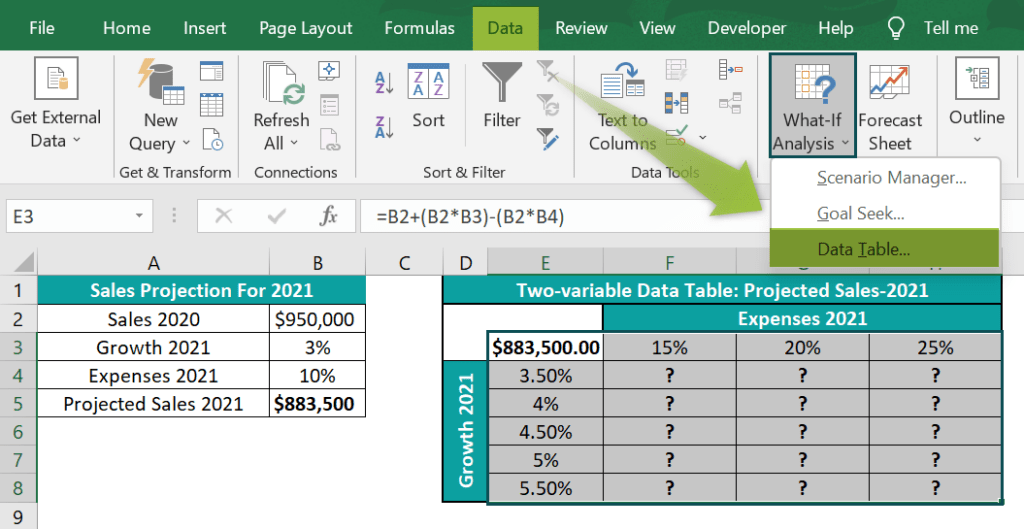Image resolution: width=1024 pixels, height=529 pixels.
Task: Select the 5.50% growth cell
Action: [545, 488]
